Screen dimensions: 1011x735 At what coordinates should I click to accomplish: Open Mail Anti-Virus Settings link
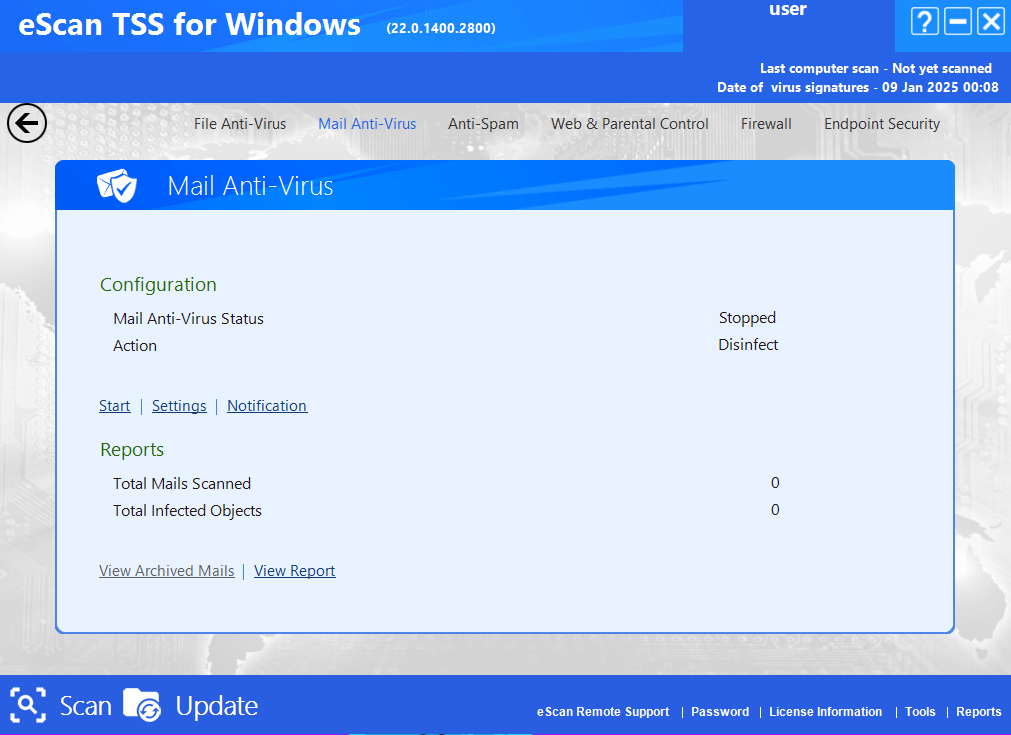click(179, 406)
